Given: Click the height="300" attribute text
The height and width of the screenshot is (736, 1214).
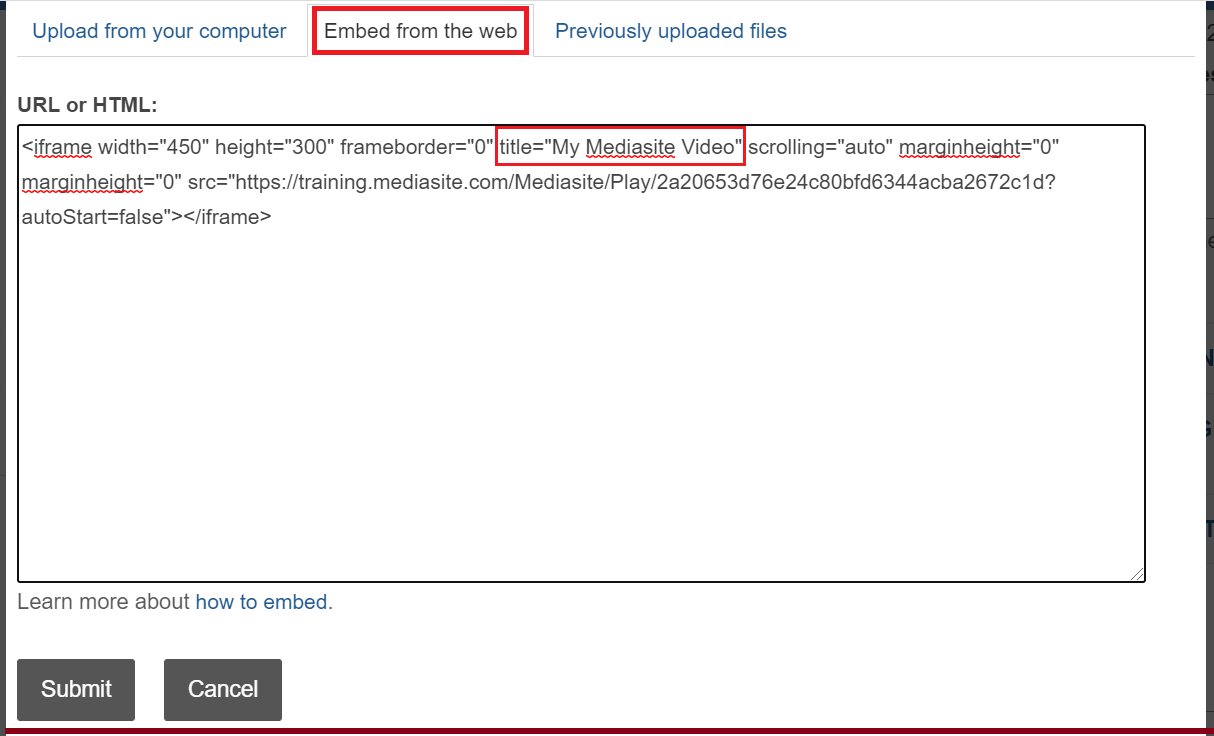Looking at the screenshot, I should 274,148.
